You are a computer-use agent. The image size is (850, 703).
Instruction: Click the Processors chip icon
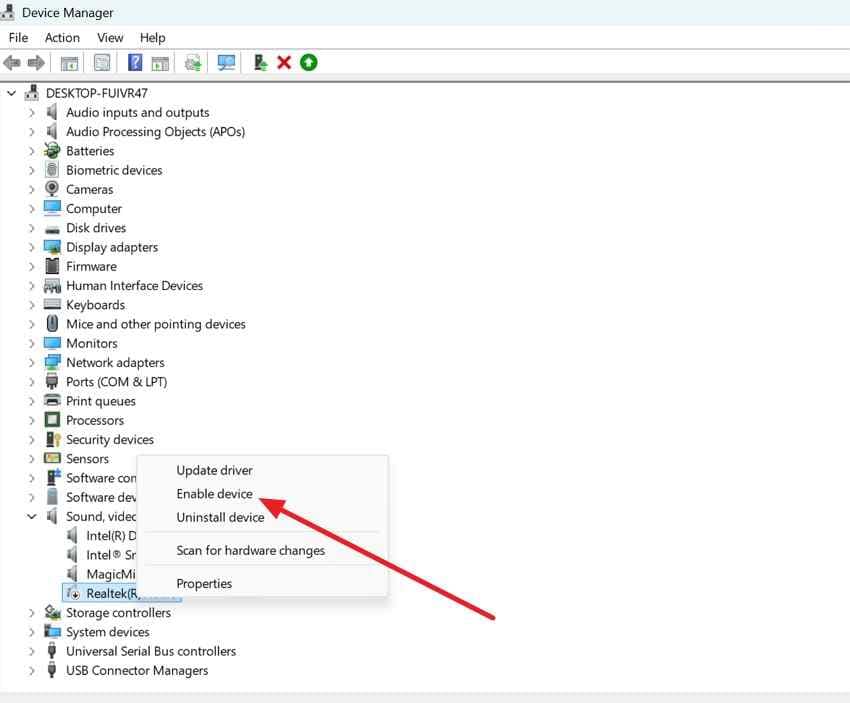coord(52,420)
